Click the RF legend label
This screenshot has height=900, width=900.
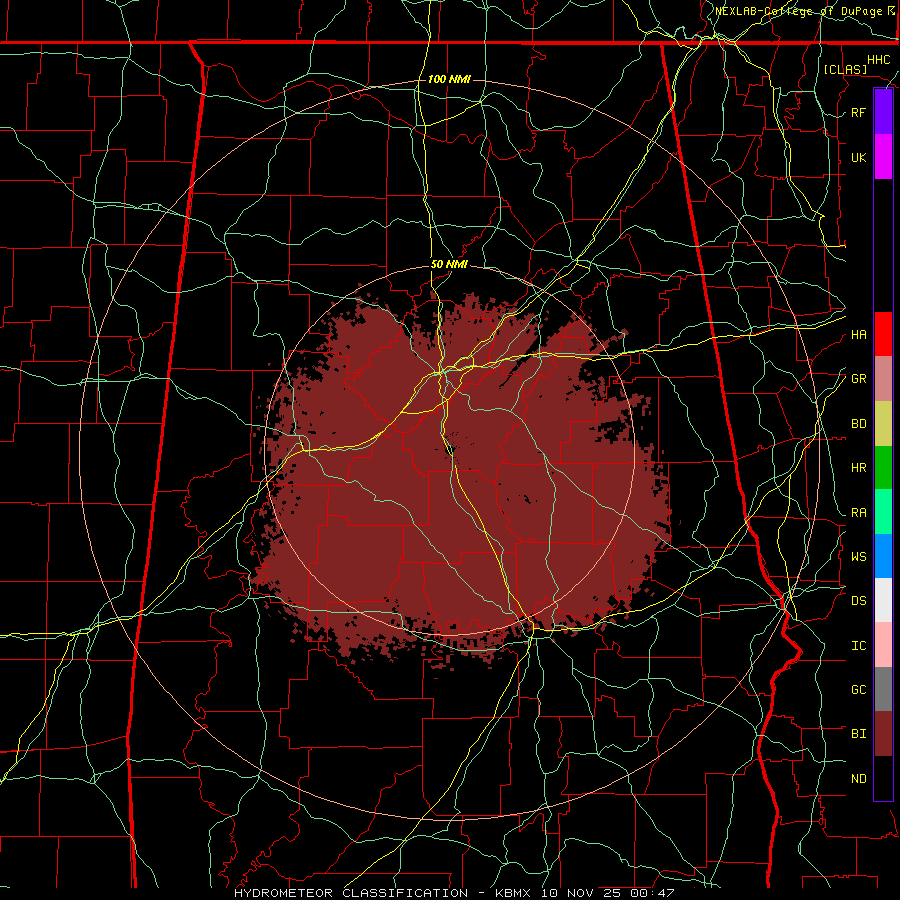(x=859, y=112)
